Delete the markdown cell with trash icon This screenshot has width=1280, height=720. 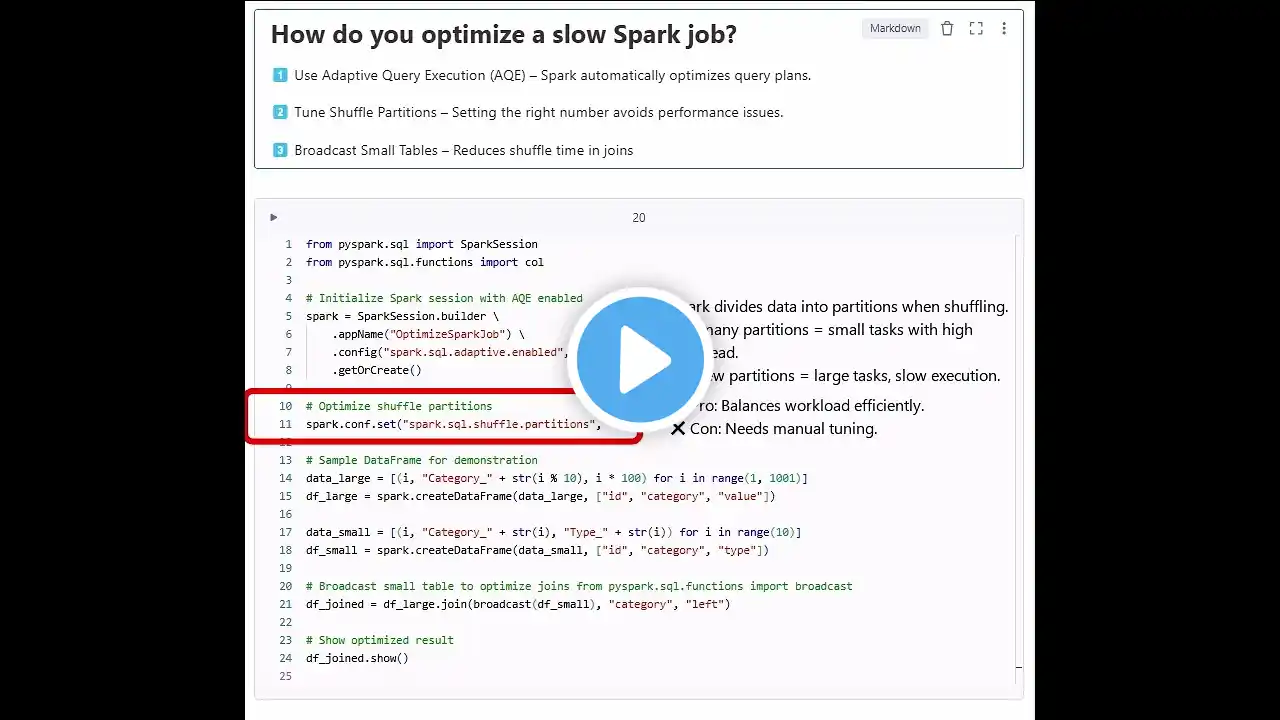pos(947,28)
